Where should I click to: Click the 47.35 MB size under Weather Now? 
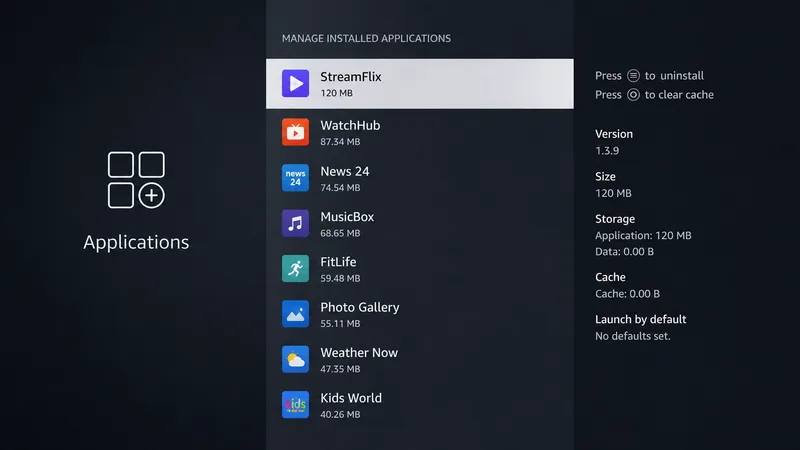click(340, 369)
